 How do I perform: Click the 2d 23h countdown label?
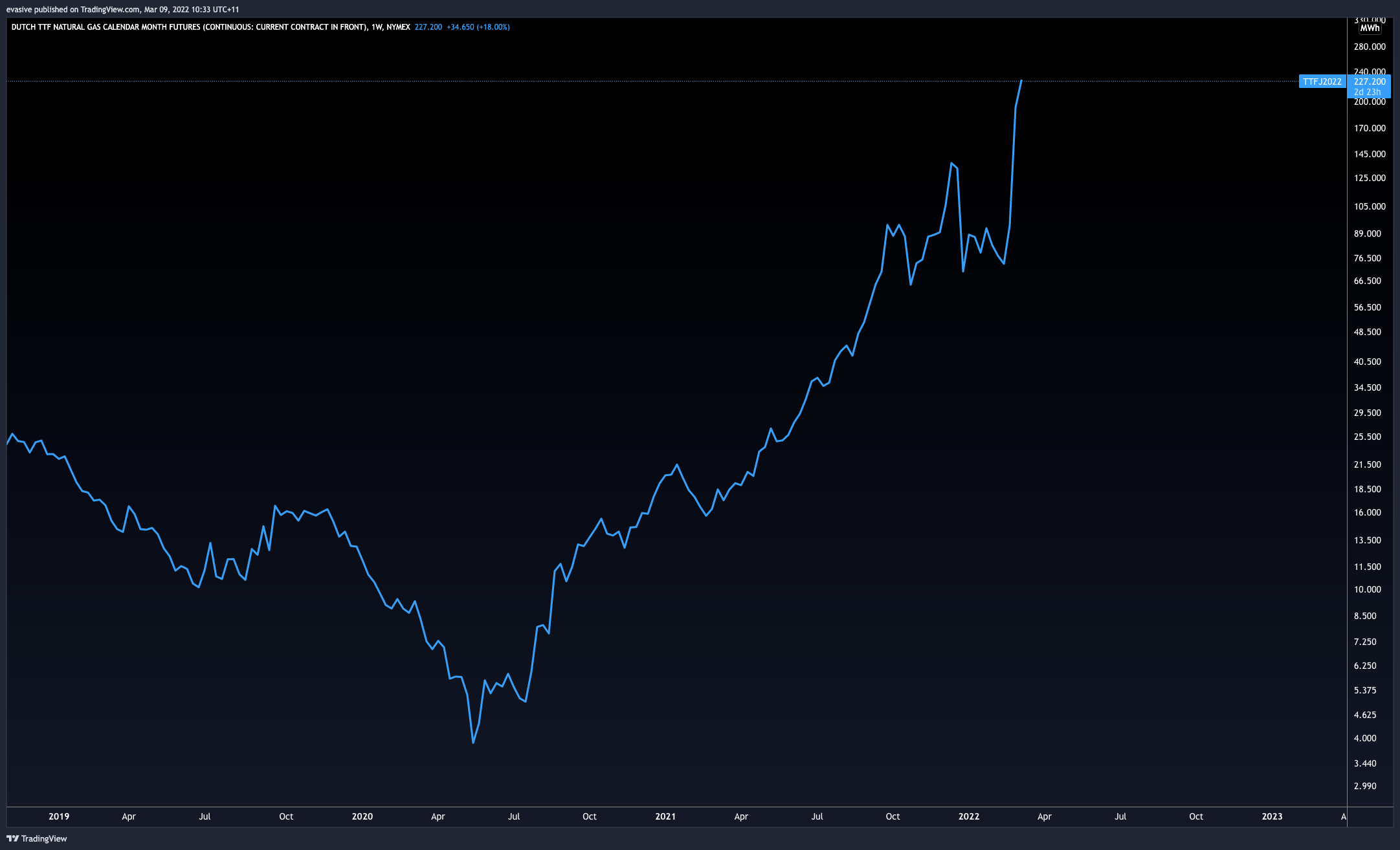coord(1367,92)
